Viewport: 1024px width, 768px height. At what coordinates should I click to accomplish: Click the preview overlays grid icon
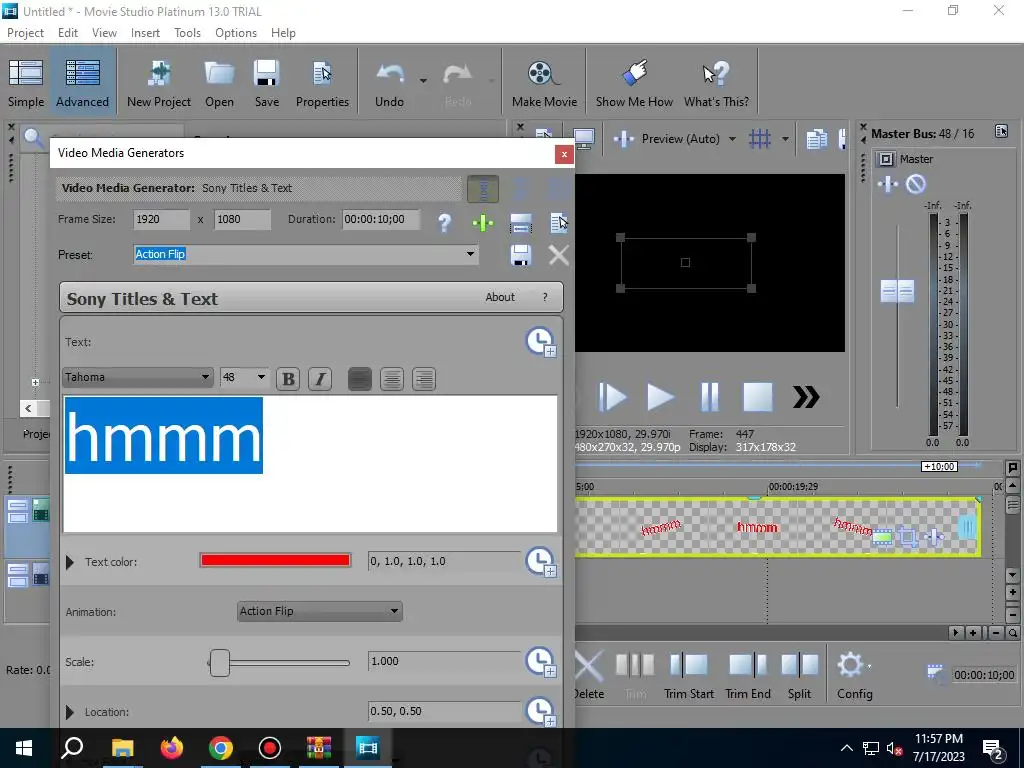[x=760, y=138]
